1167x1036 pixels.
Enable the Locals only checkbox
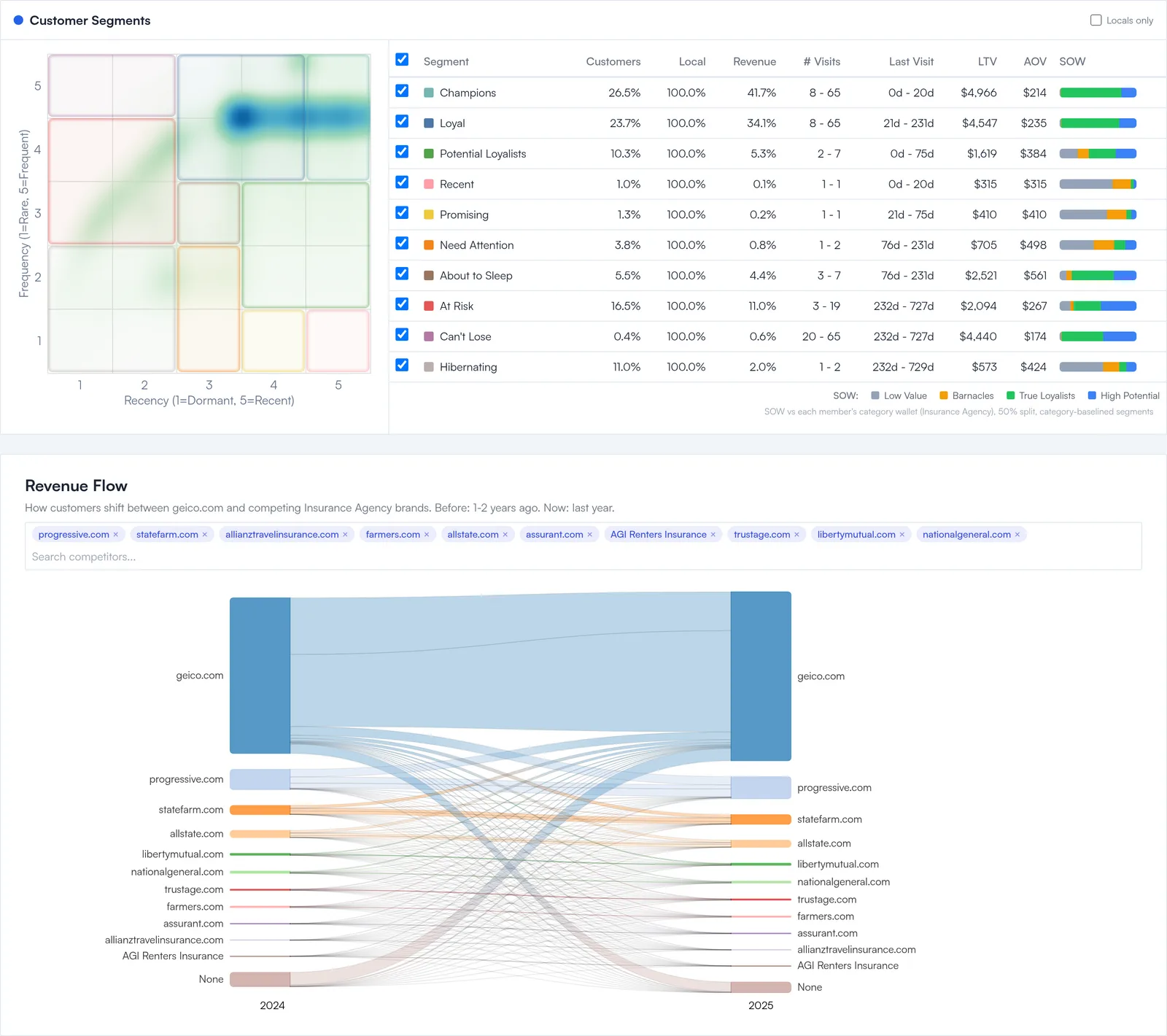pos(1096,20)
